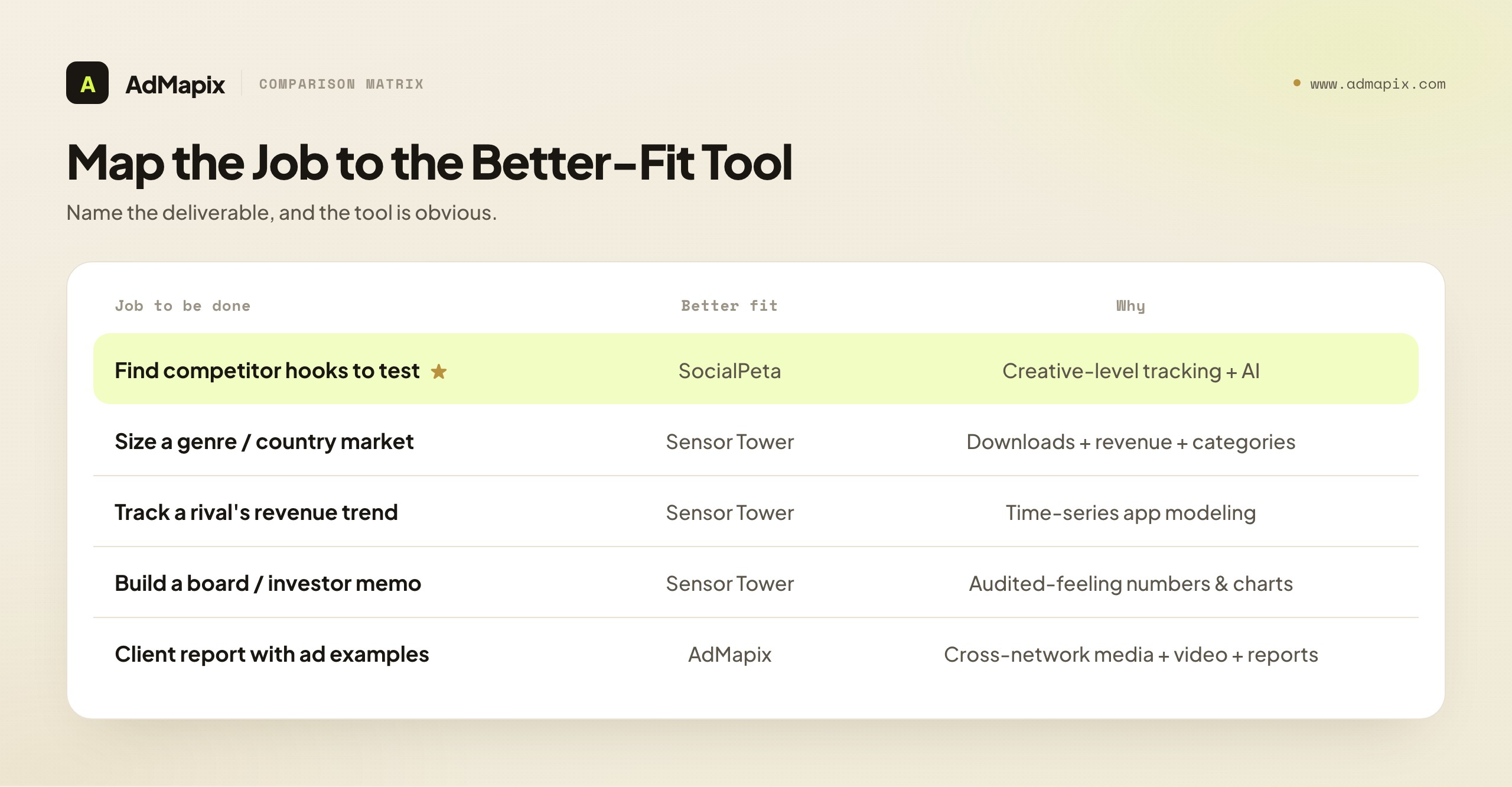Viewport: 1512px width, 787px height.
Task: Click Sensor Tower in the revenue trend row
Action: pos(730,513)
